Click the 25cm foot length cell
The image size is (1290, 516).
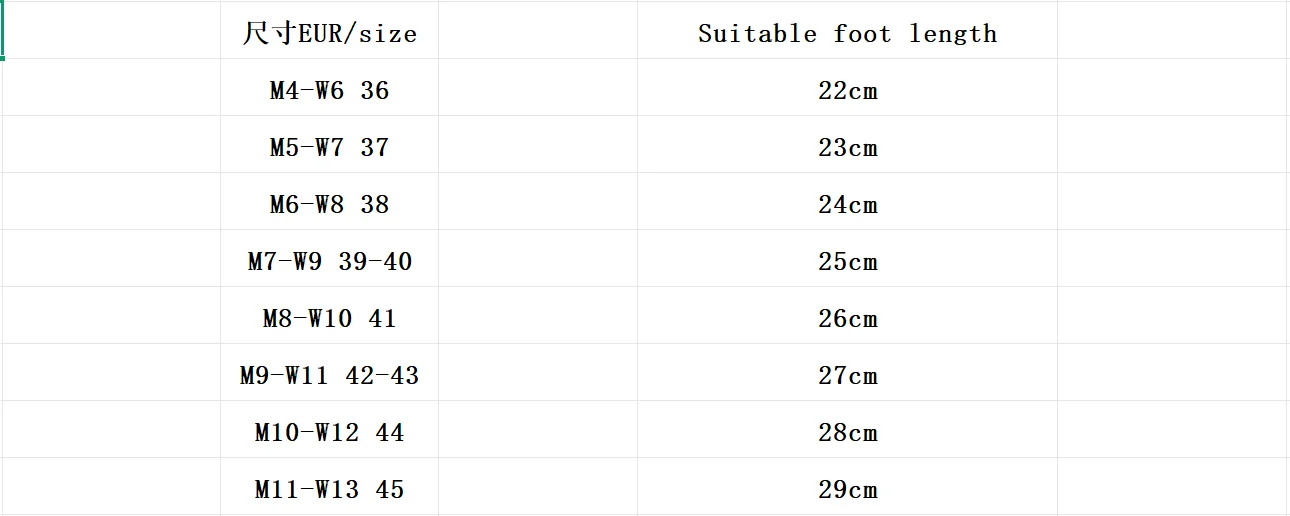[x=847, y=262]
